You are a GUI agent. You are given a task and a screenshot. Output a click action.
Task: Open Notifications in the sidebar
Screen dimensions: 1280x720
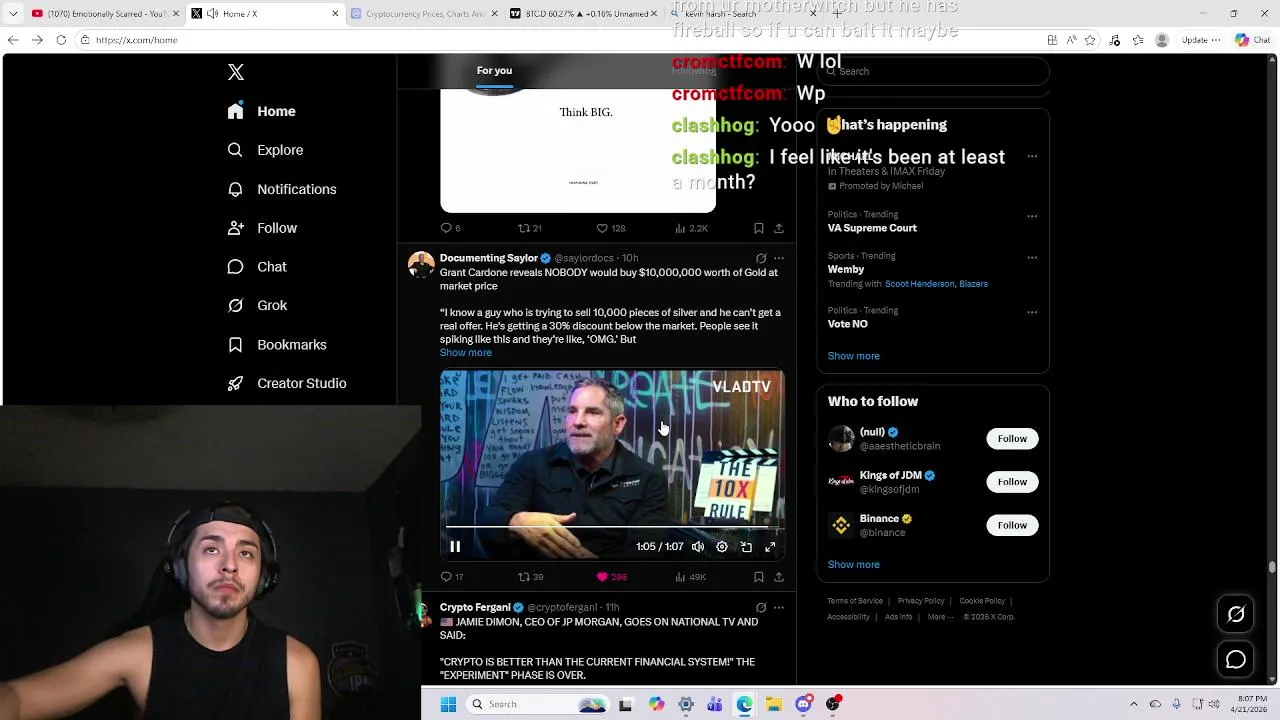(x=281, y=189)
